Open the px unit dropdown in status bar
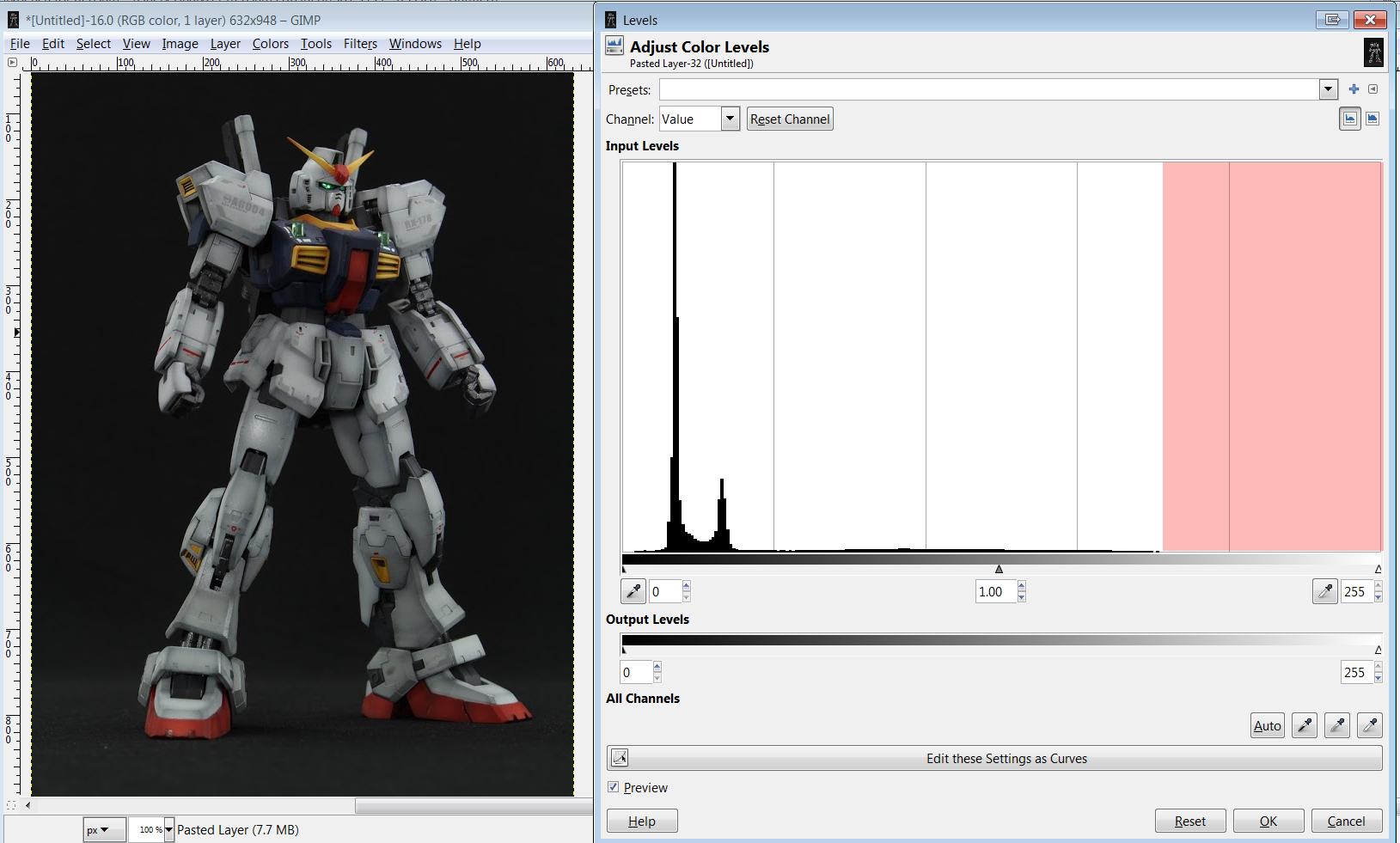The image size is (1400, 843). (105, 830)
